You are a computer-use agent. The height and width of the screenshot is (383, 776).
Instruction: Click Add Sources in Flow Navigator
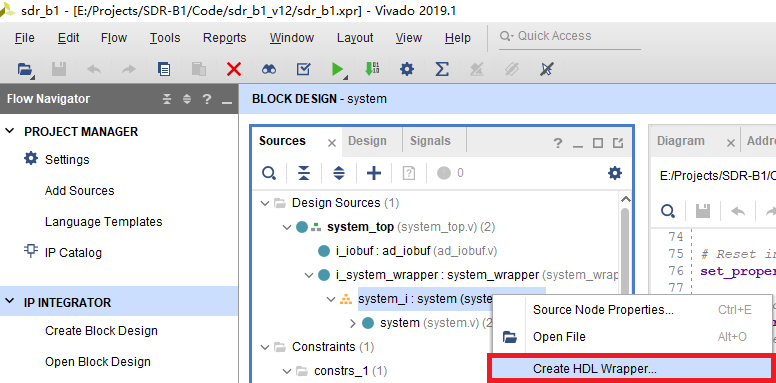80,191
